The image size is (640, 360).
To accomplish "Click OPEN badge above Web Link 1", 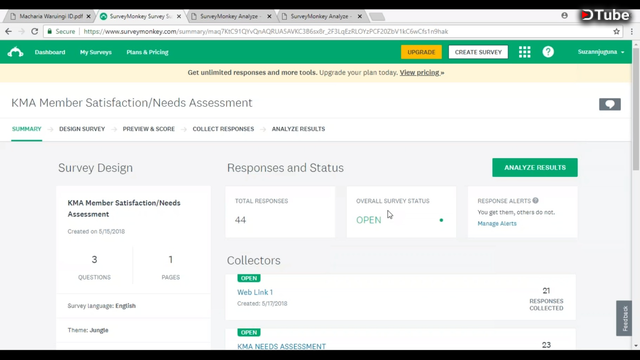I will coord(249,278).
